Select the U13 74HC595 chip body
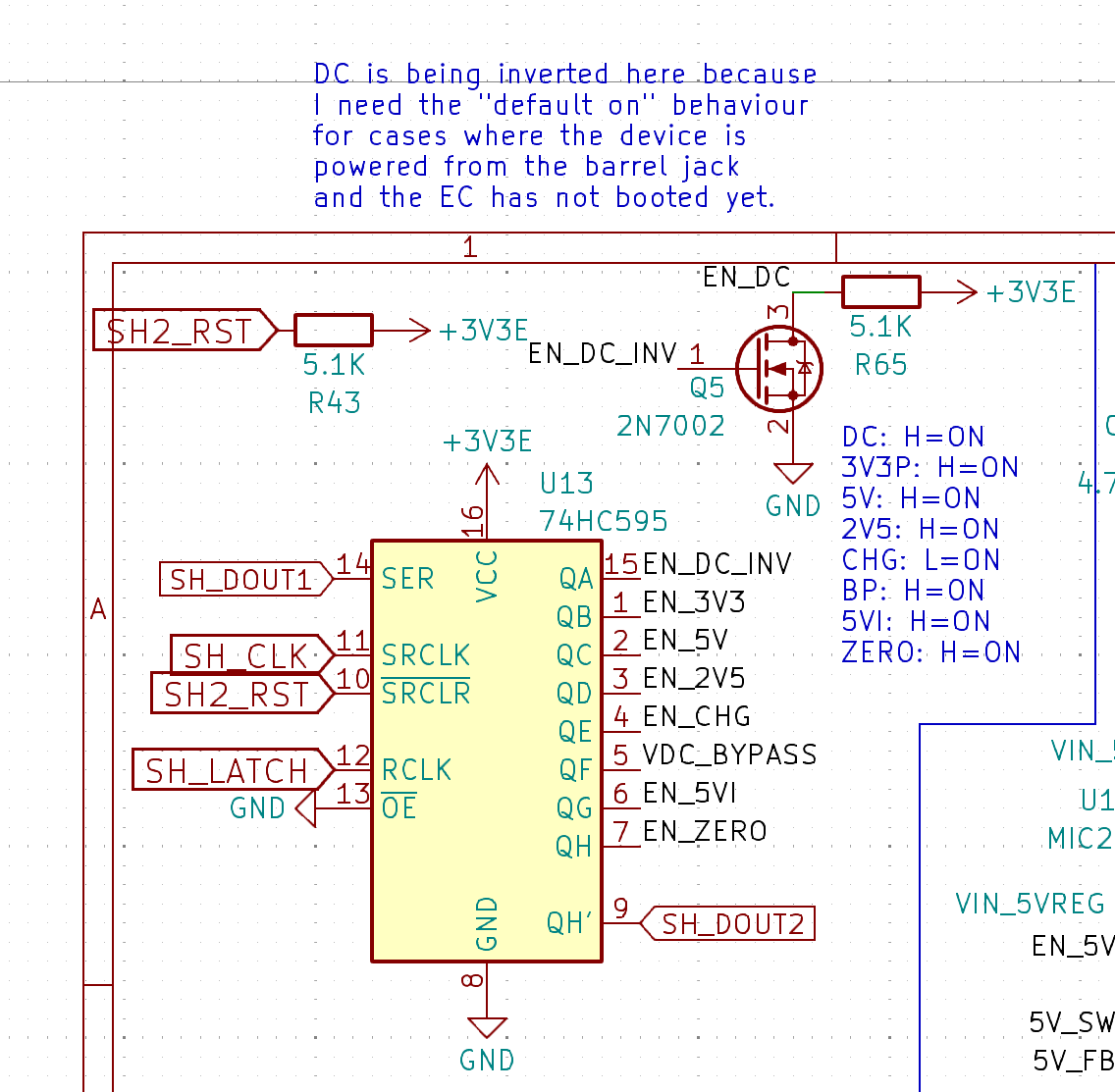 coord(487,751)
